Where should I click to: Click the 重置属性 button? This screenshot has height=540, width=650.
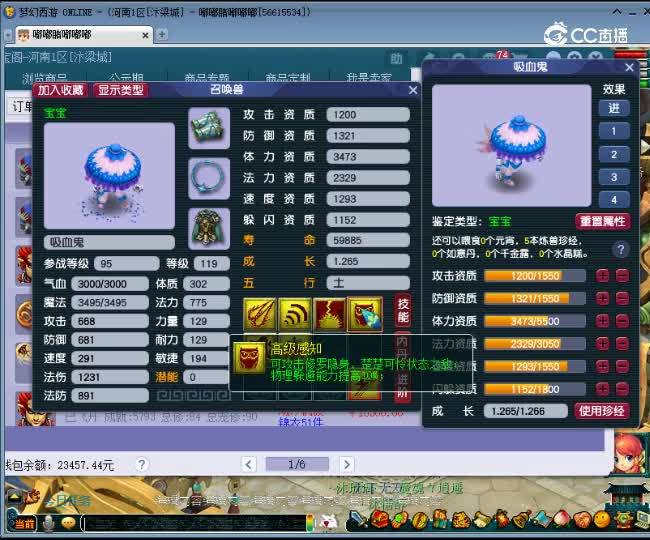603,221
